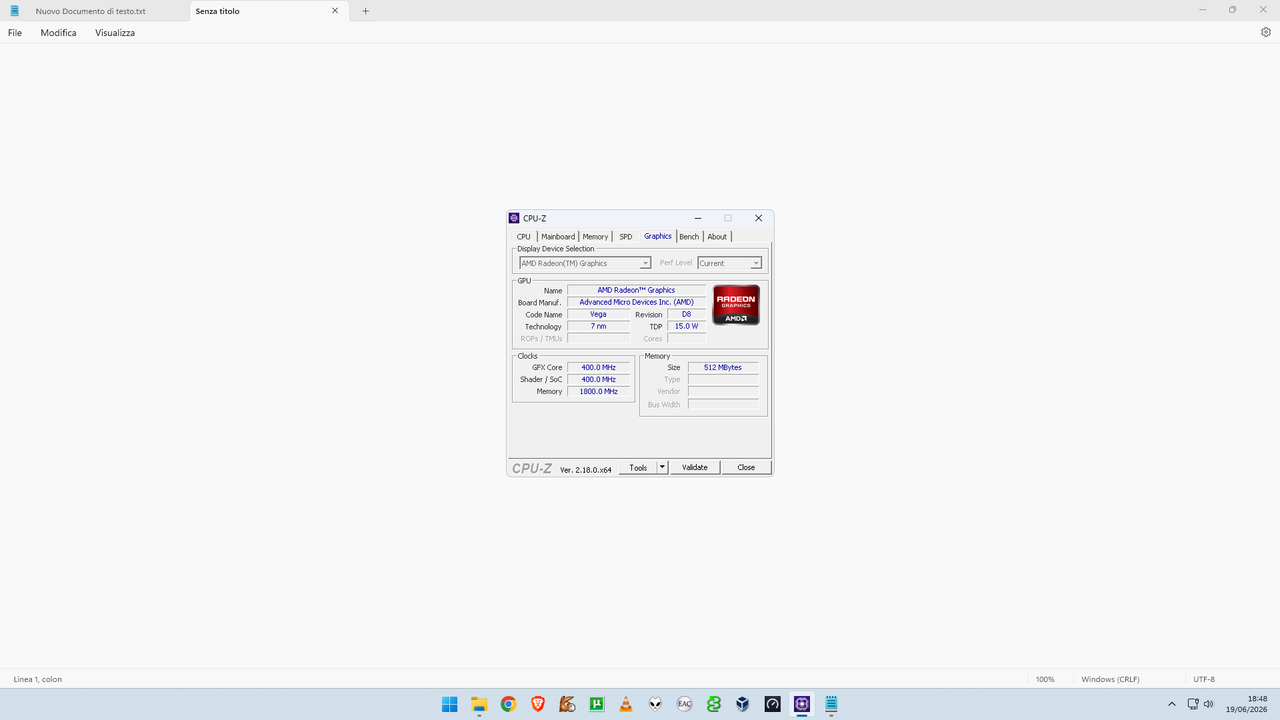Viewport: 1280px width, 720px height.
Task: Switch to Notepad taskbar icon
Action: click(831, 704)
